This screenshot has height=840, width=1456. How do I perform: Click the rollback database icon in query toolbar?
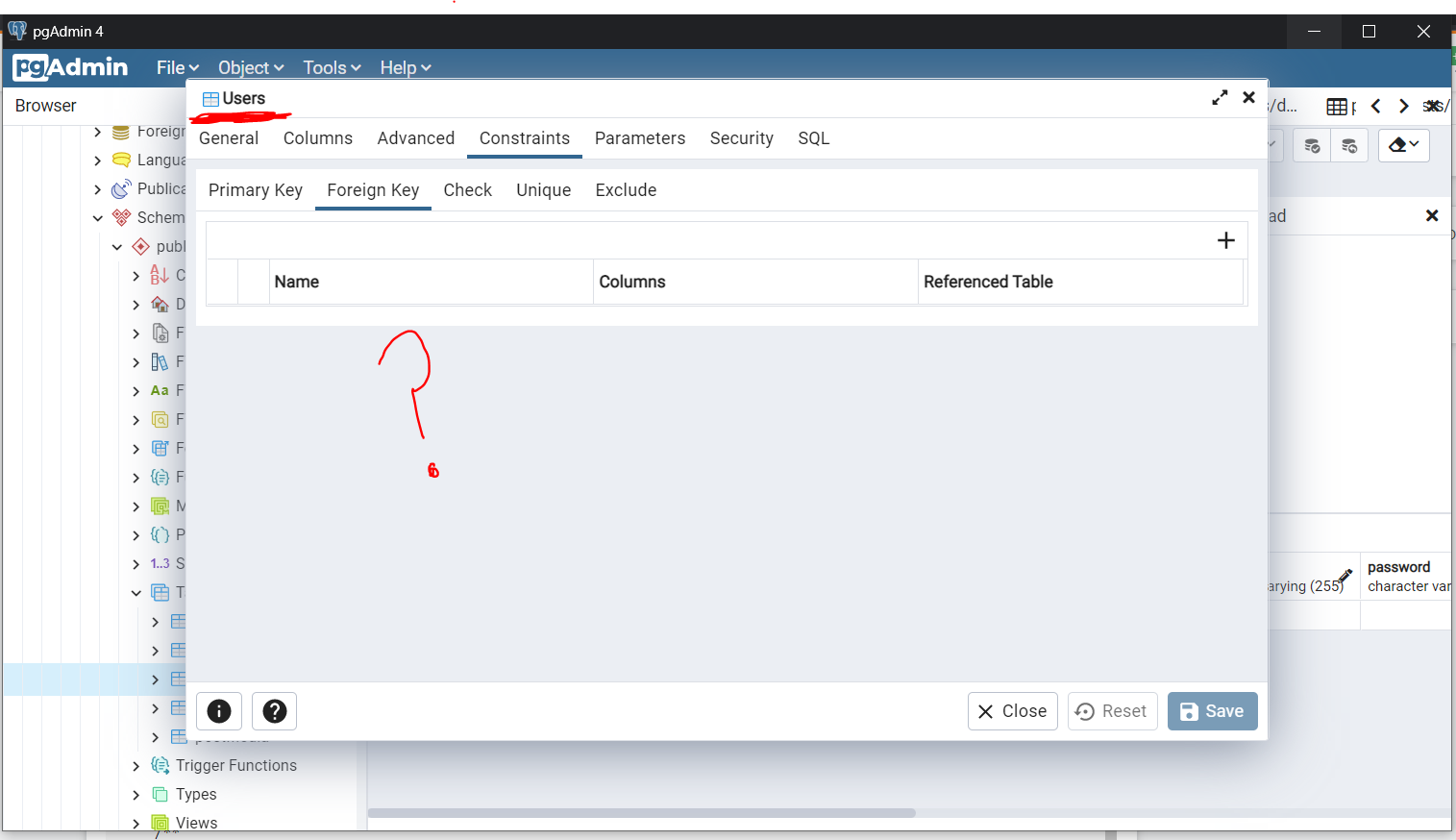[x=1349, y=145]
